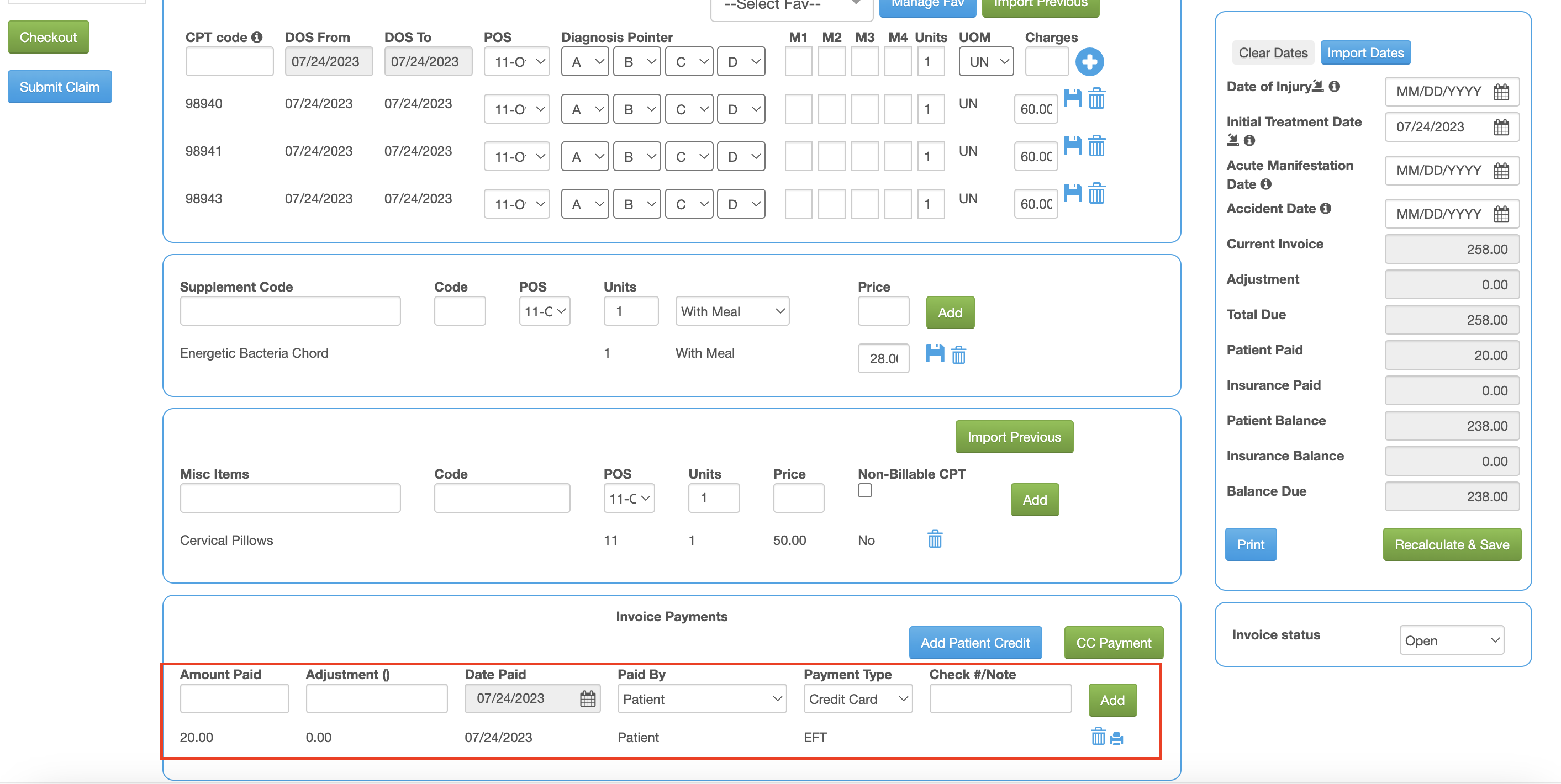Open POS dropdown in new CPT entry row
The height and width of the screenshot is (784, 1561).
516,62
